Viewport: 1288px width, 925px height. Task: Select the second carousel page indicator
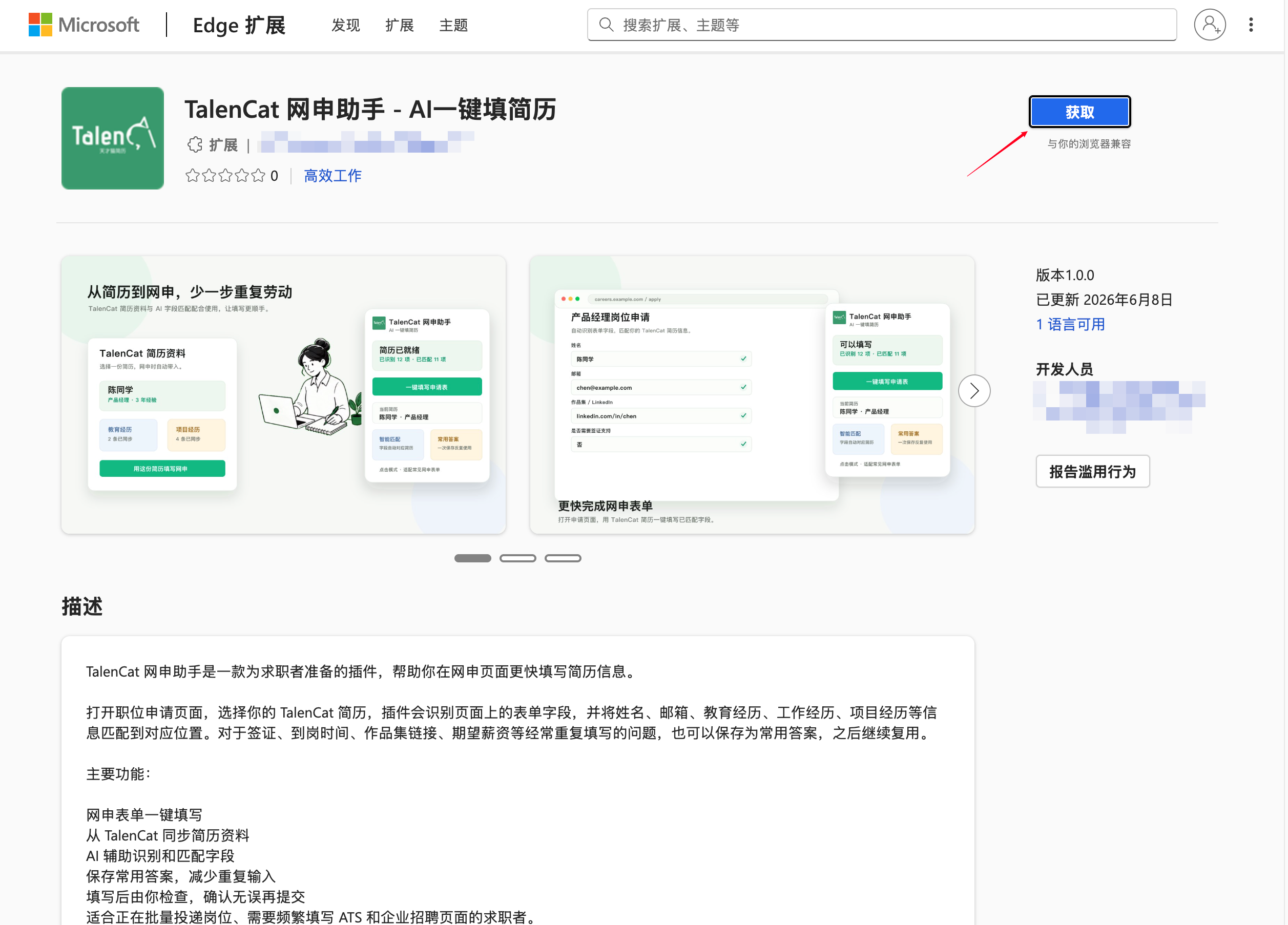coord(517,558)
